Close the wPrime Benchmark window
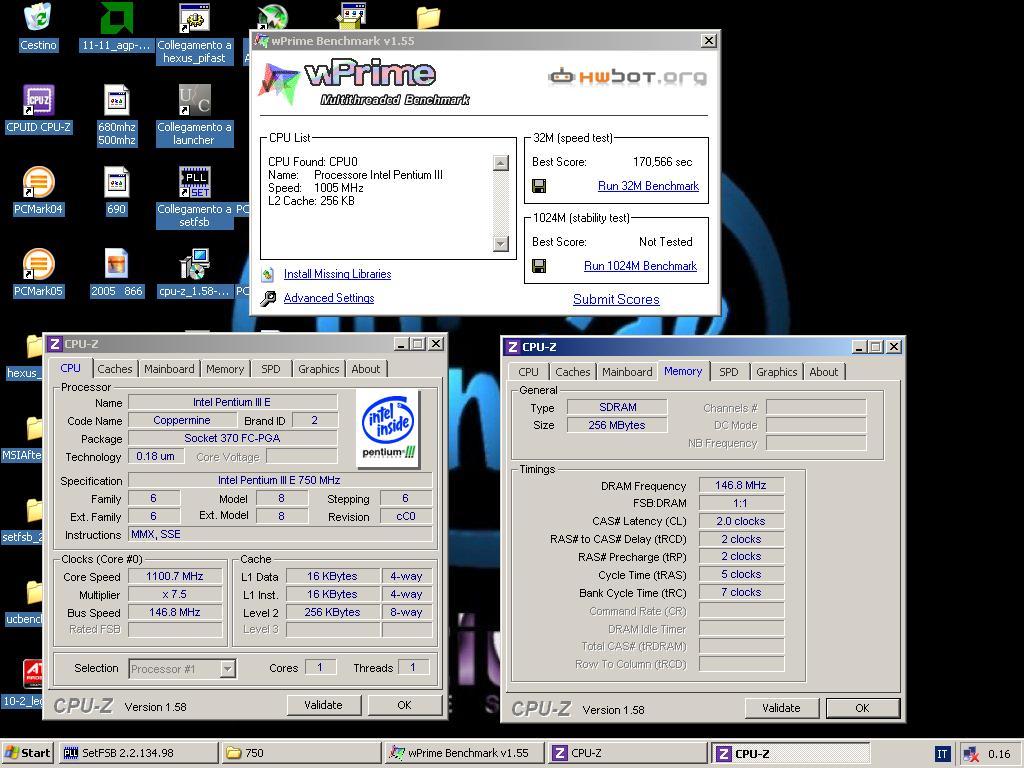This screenshot has width=1024, height=768. click(x=709, y=40)
